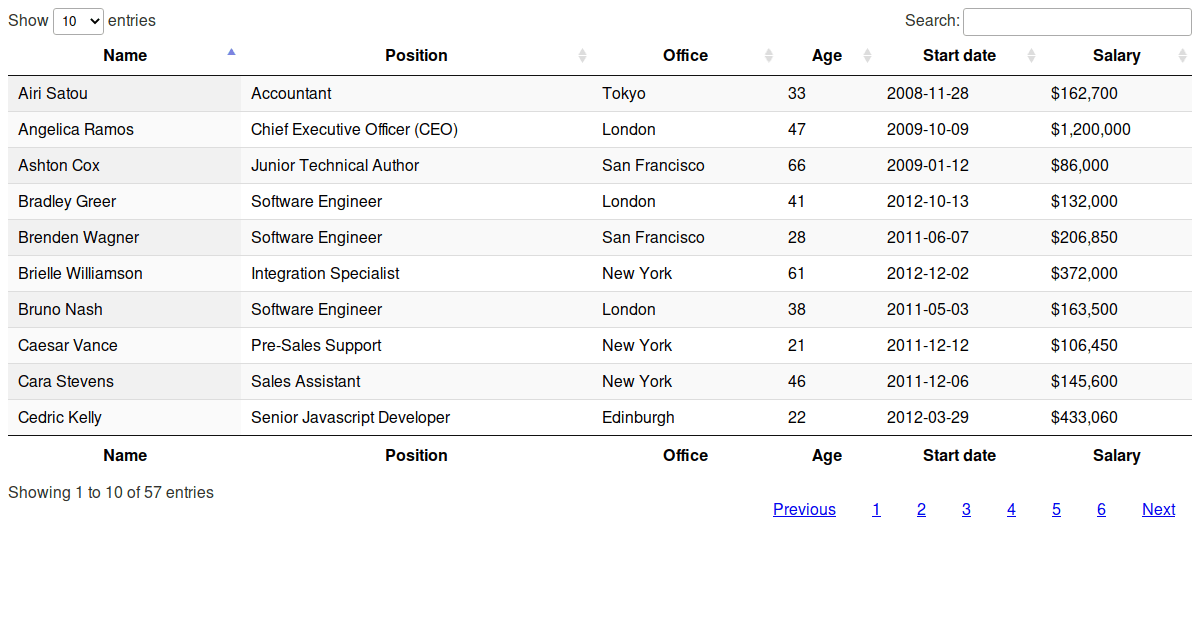Jump to page 3
The image size is (1200, 630).
coord(966,510)
